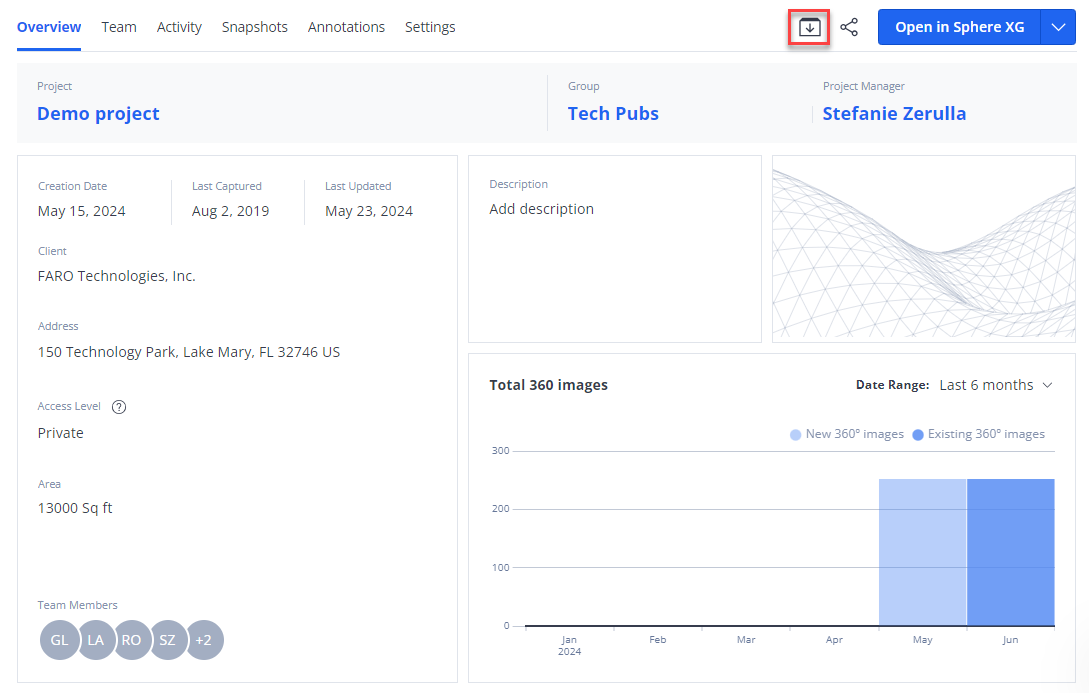Open the RO team member avatar
Viewport: 1089px width, 693px height.
[x=132, y=640]
